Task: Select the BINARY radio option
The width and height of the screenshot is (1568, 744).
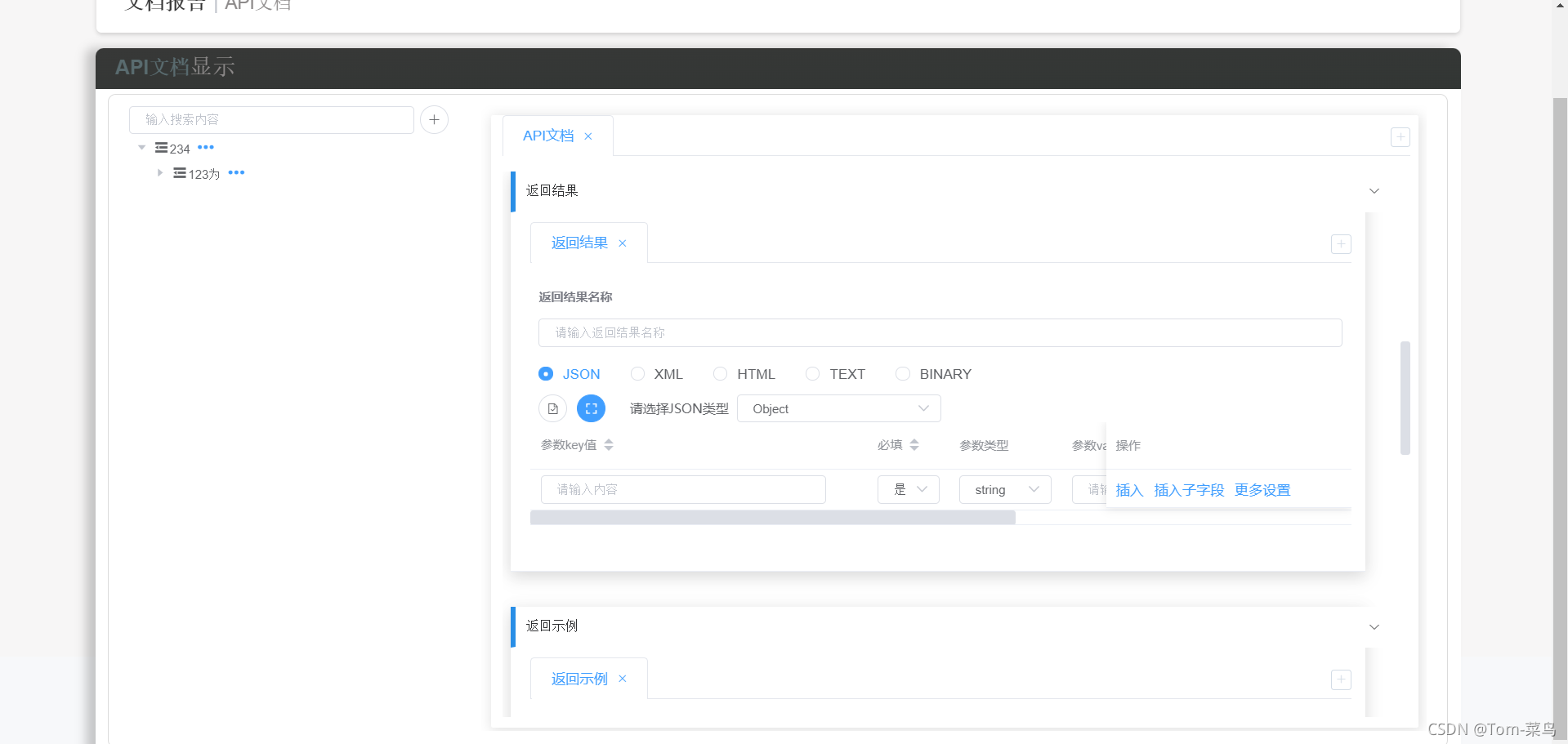Action: pyautogui.click(x=934, y=374)
